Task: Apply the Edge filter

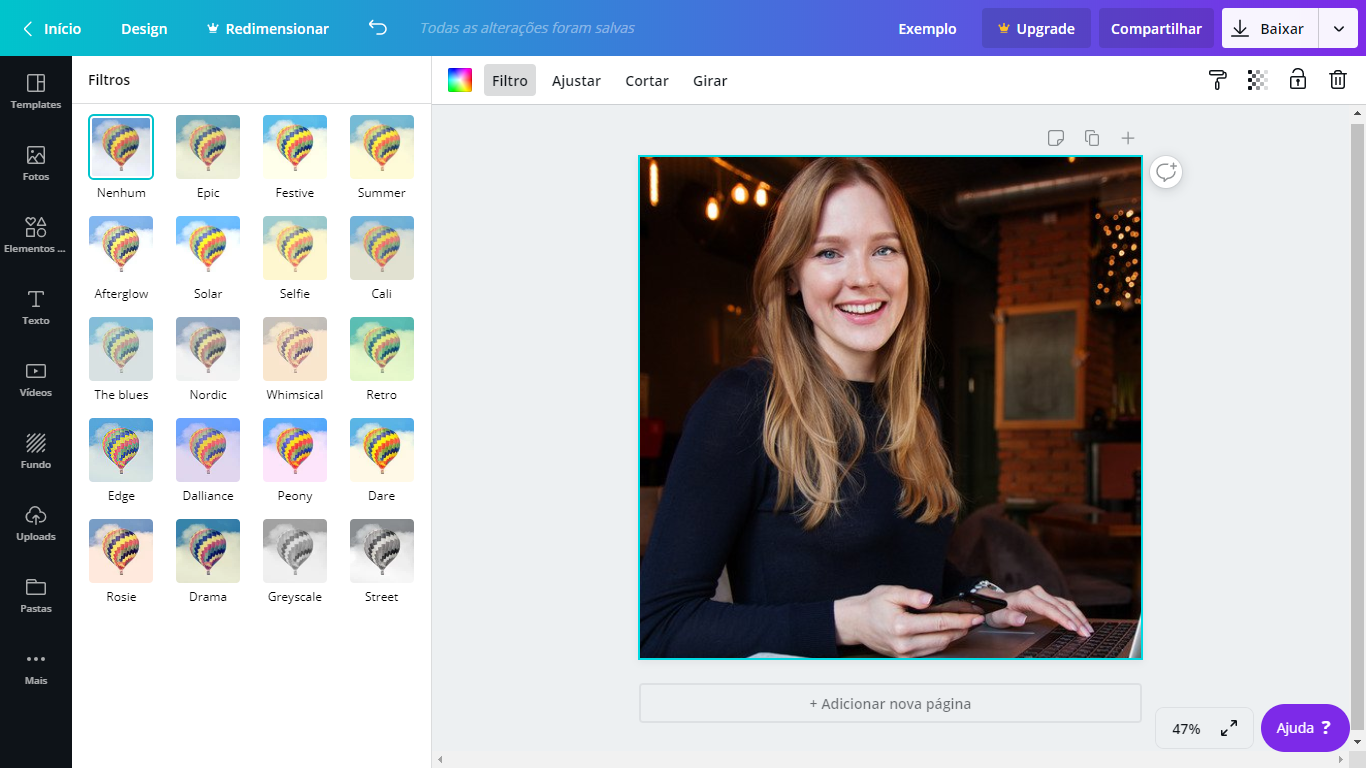Action: pos(121,450)
